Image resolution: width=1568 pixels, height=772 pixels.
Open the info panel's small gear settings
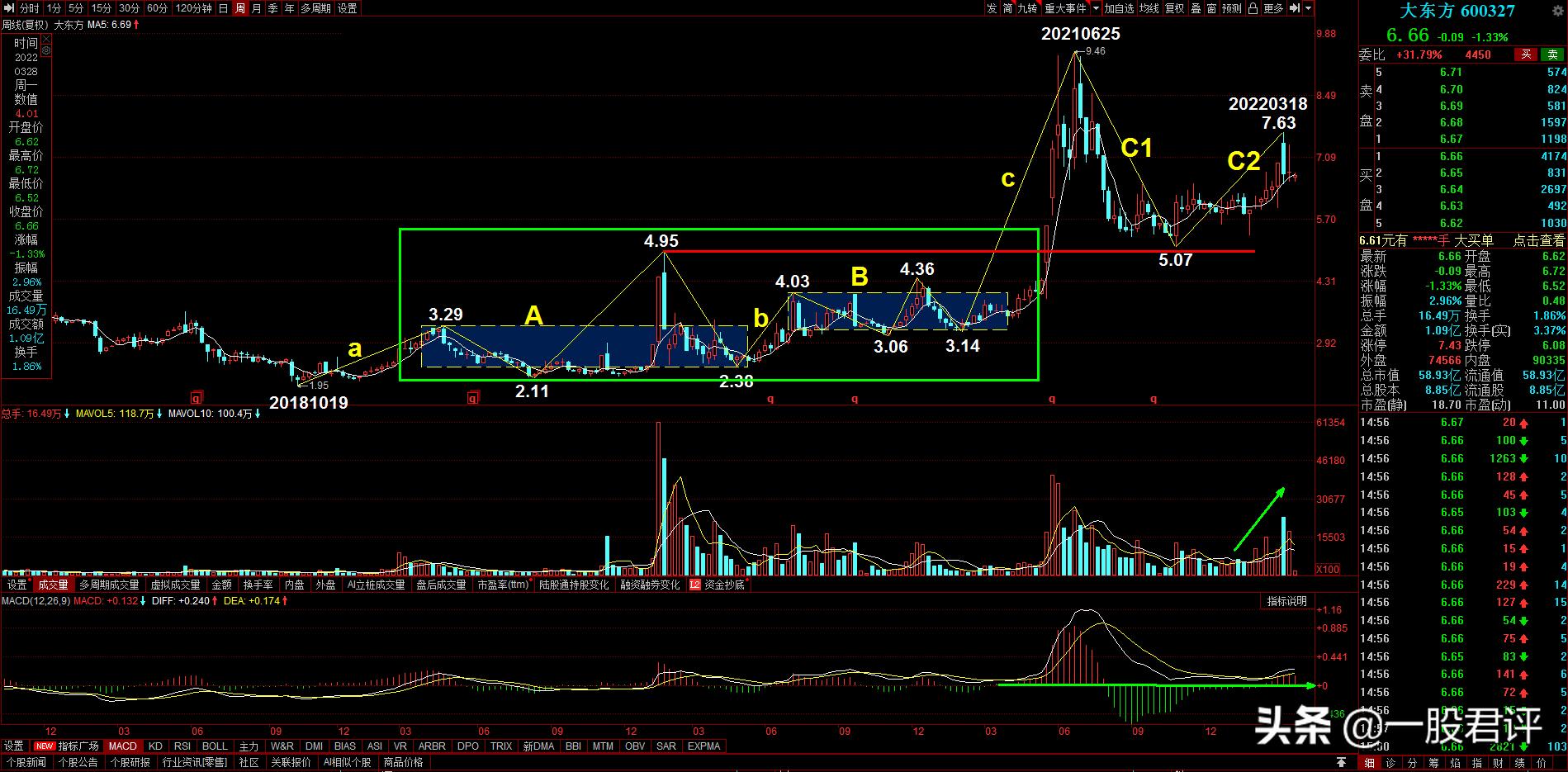46,50
